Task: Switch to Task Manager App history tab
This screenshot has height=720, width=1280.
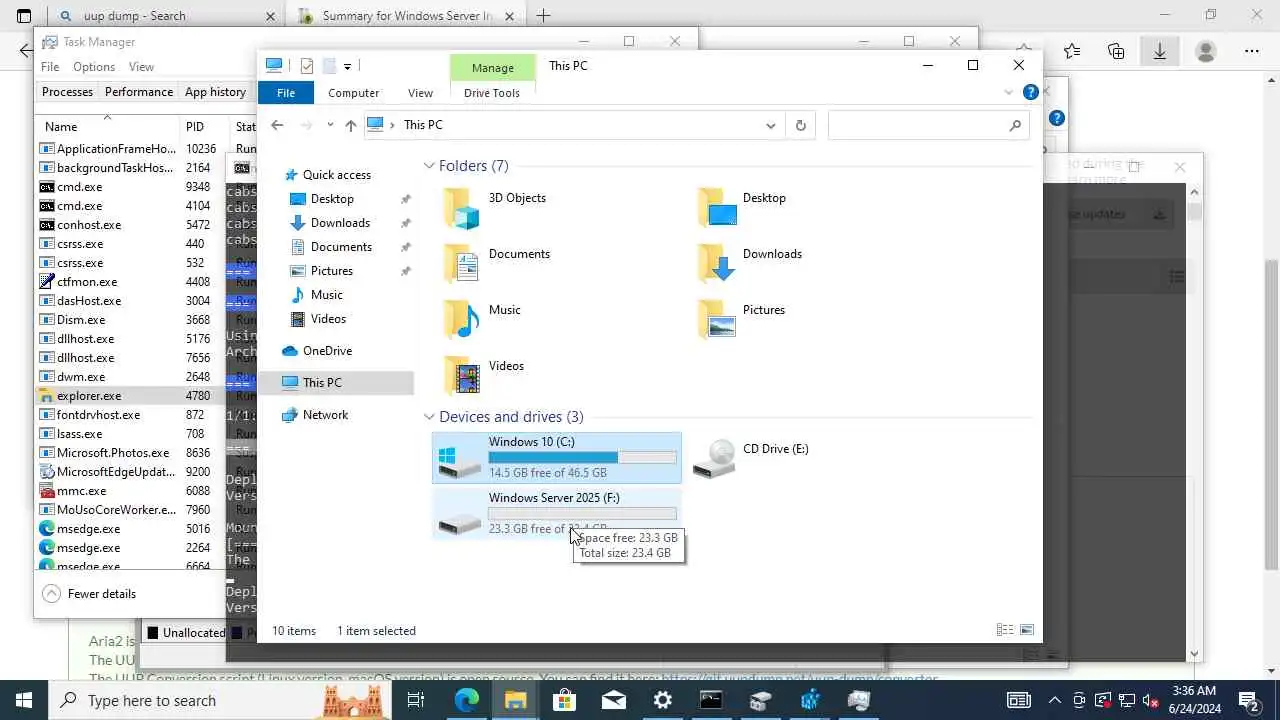Action: [215, 92]
